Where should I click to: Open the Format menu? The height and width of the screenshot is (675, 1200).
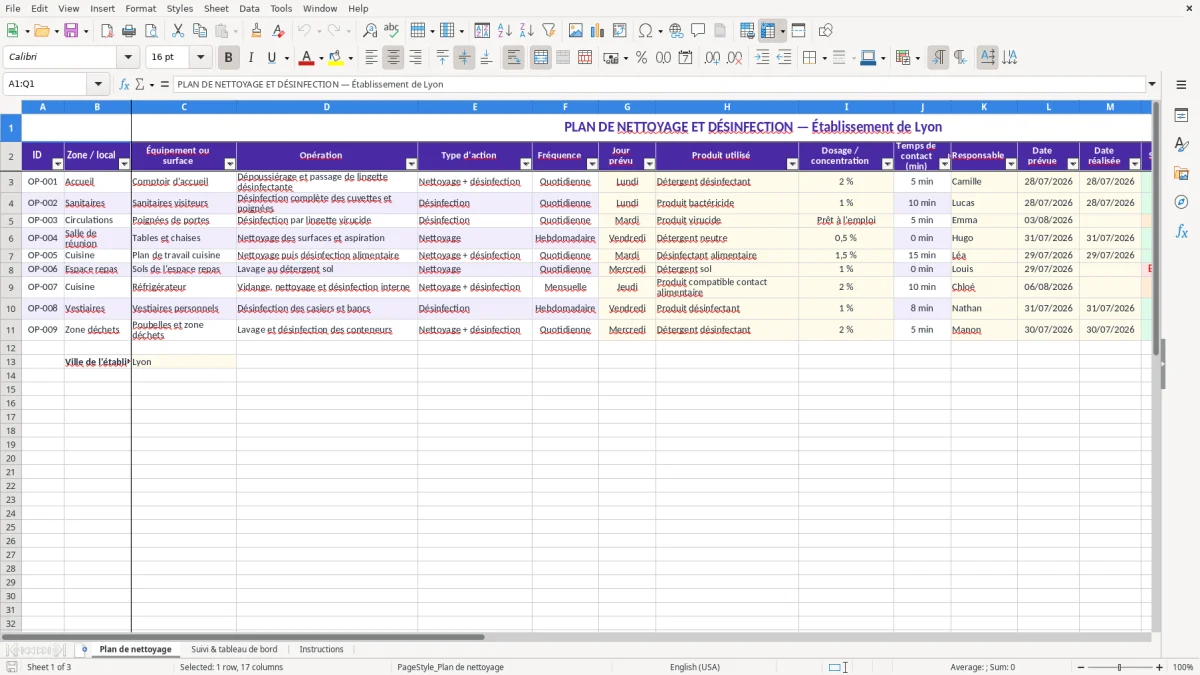(140, 8)
